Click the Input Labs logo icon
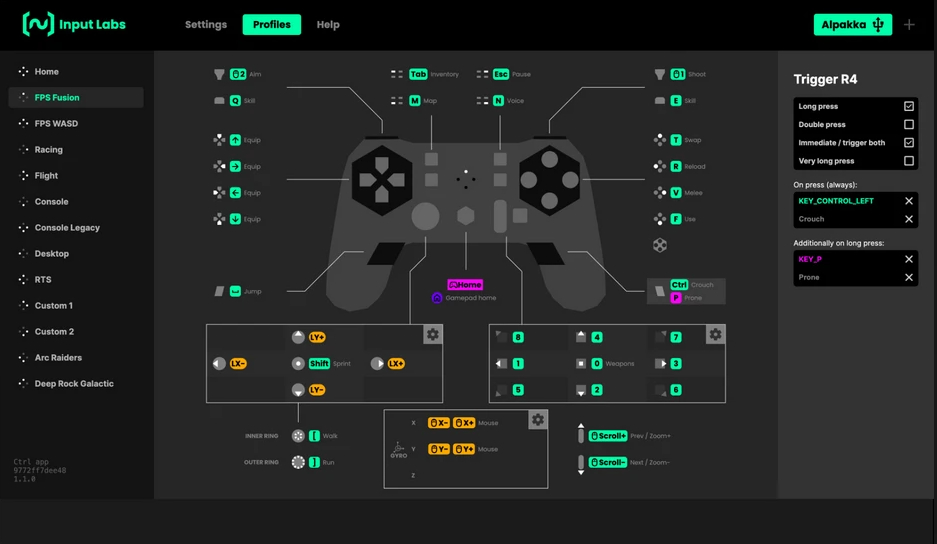The image size is (937, 544). (x=38, y=24)
